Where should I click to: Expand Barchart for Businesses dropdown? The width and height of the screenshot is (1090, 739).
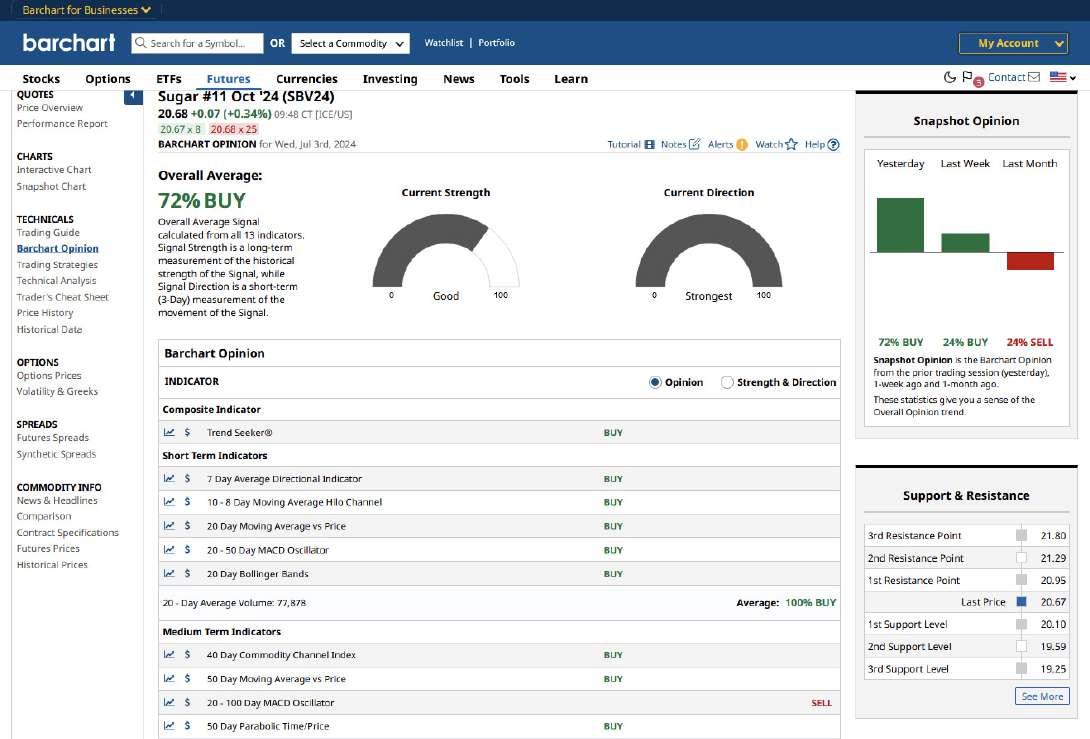(86, 10)
